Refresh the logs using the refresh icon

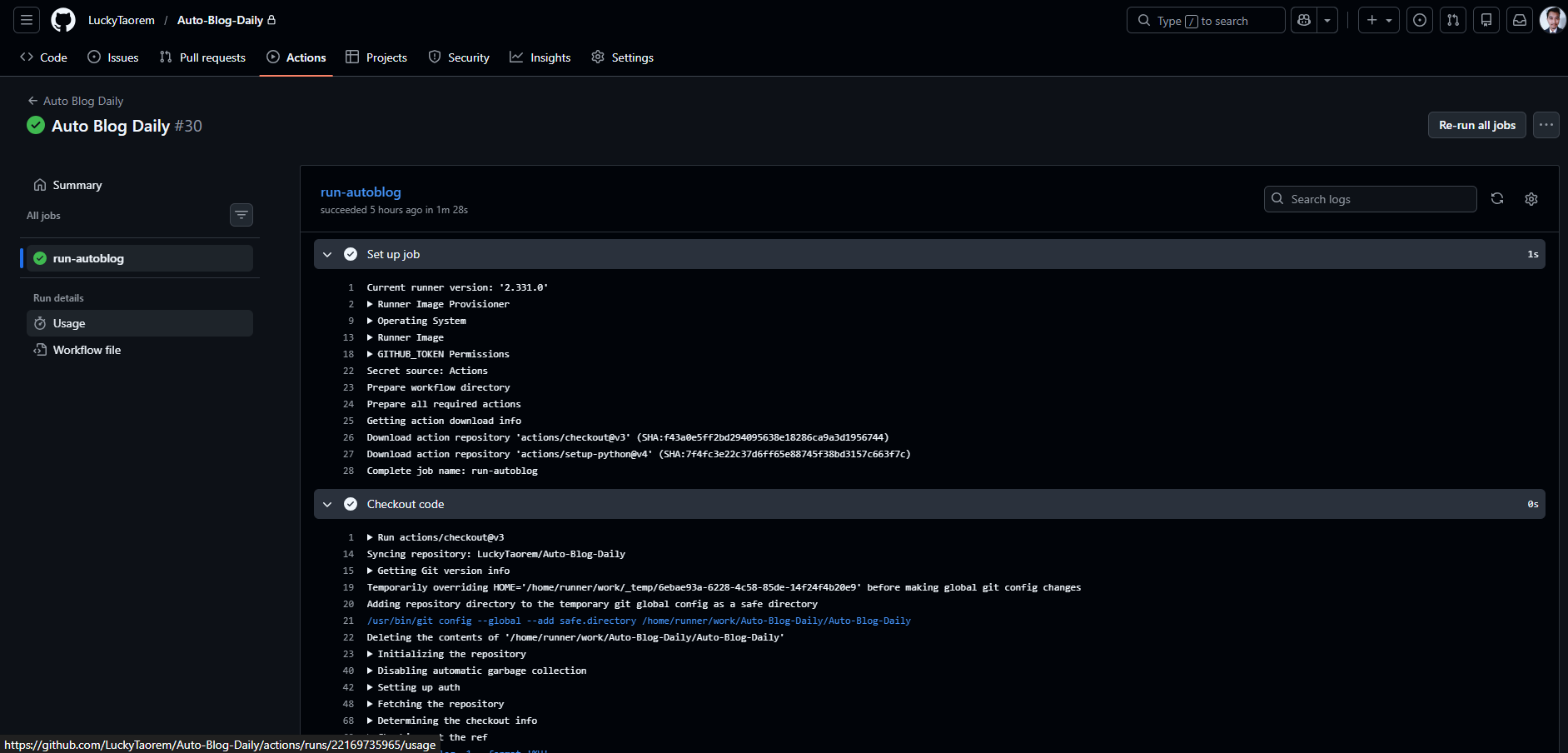pos(1497,199)
